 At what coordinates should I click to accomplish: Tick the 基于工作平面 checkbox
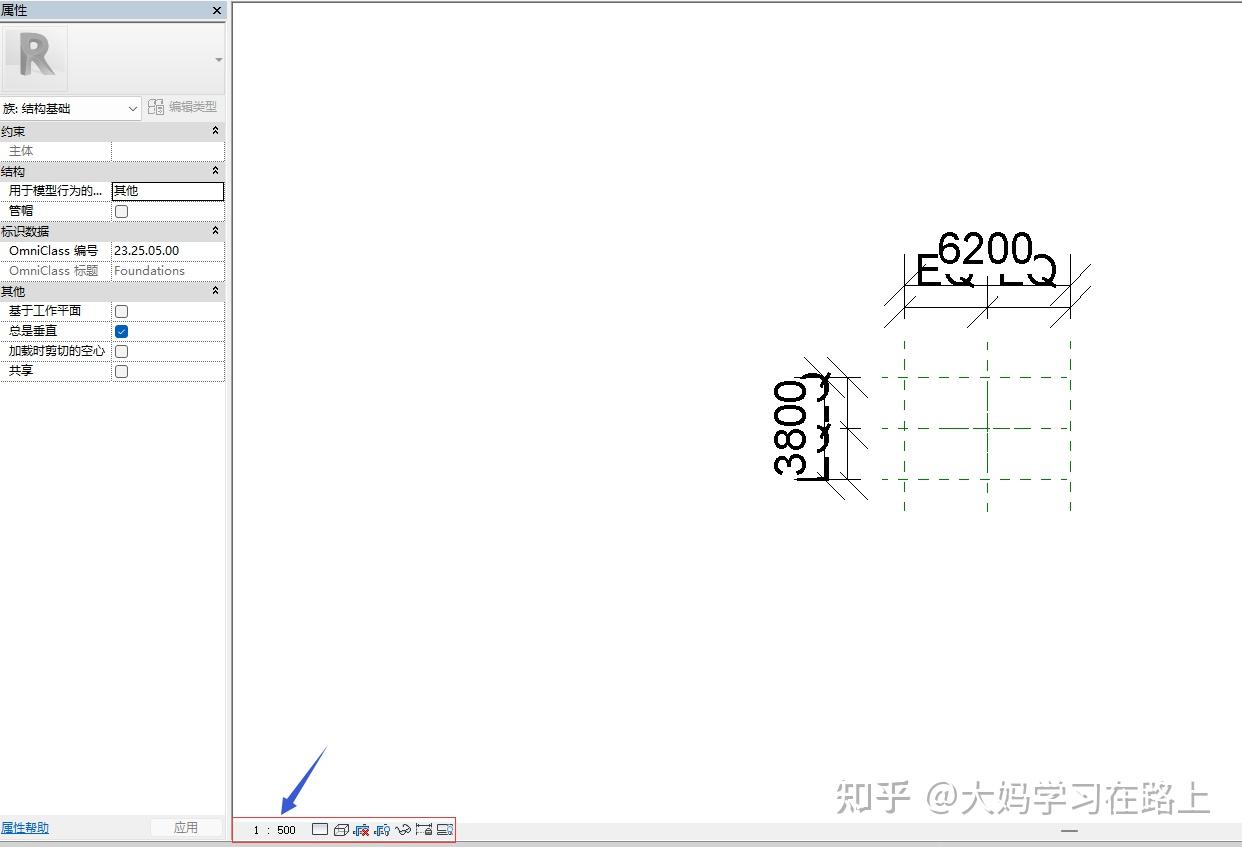[121, 311]
